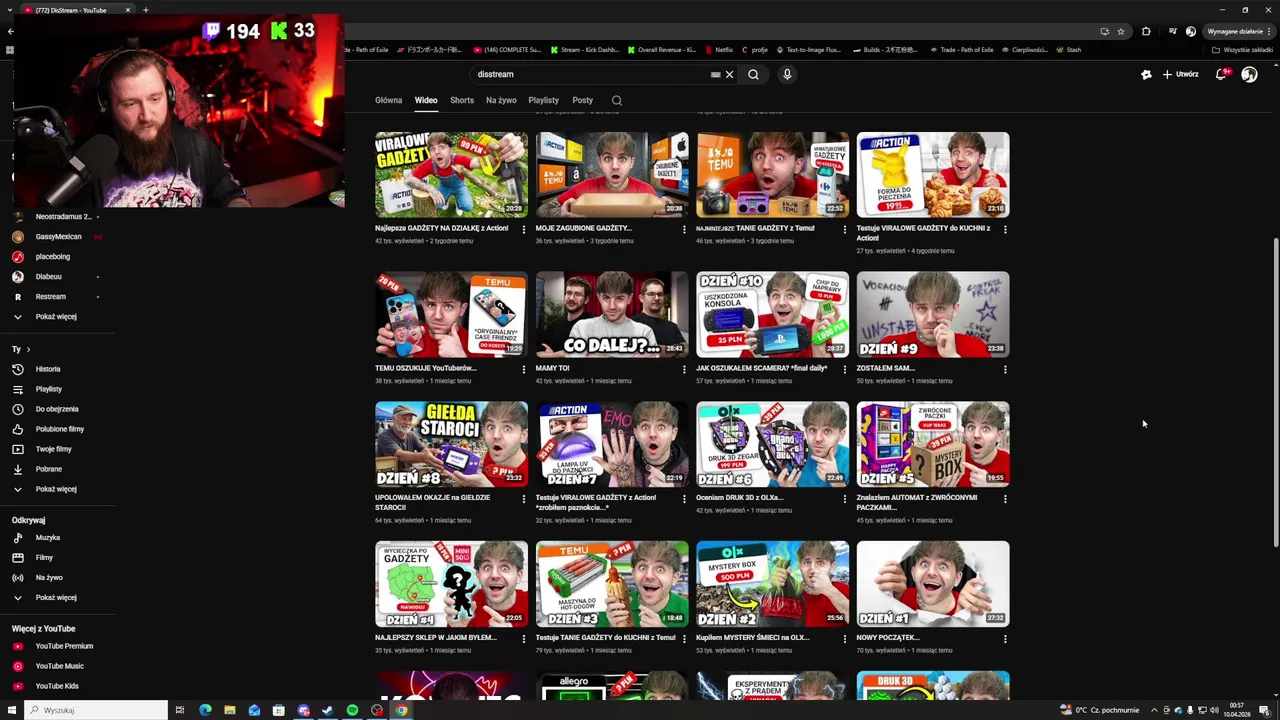This screenshot has width=1280, height=720.
Task: Open the Shorts tab
Action: point(462,100)
